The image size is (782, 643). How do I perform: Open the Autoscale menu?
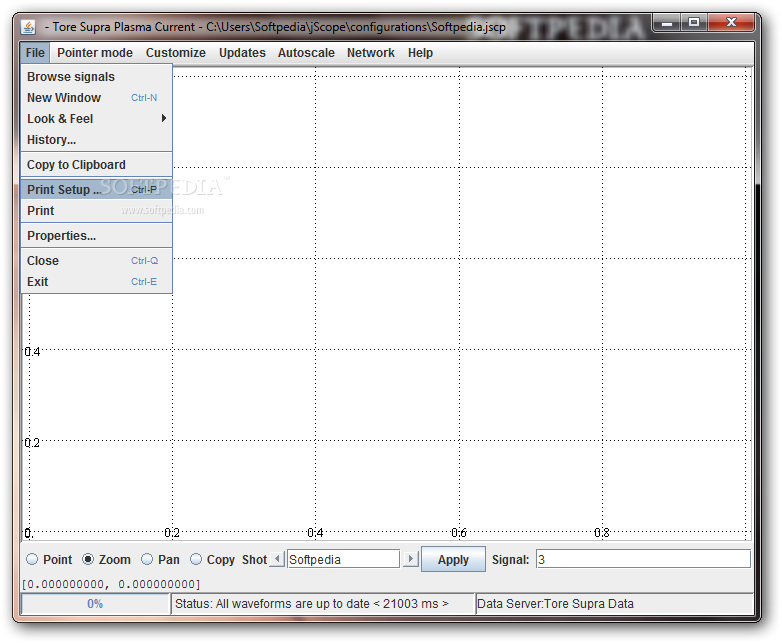[x=306, y=53]
